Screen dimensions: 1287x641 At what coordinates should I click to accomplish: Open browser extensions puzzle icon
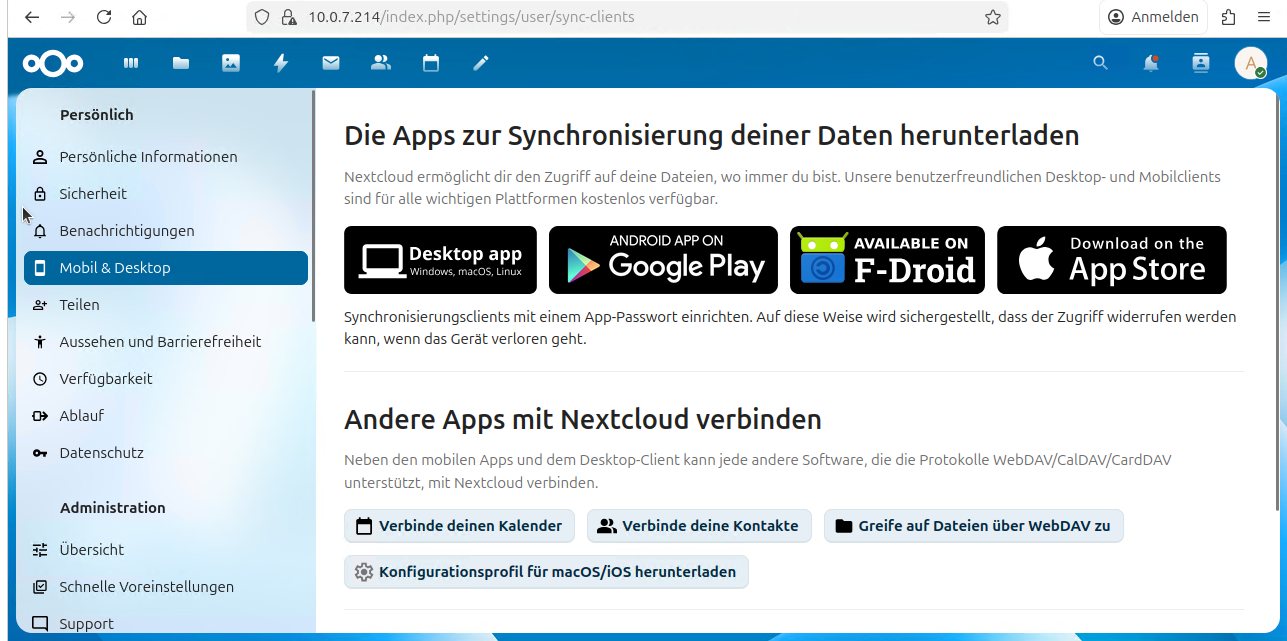pos(1229,17)
